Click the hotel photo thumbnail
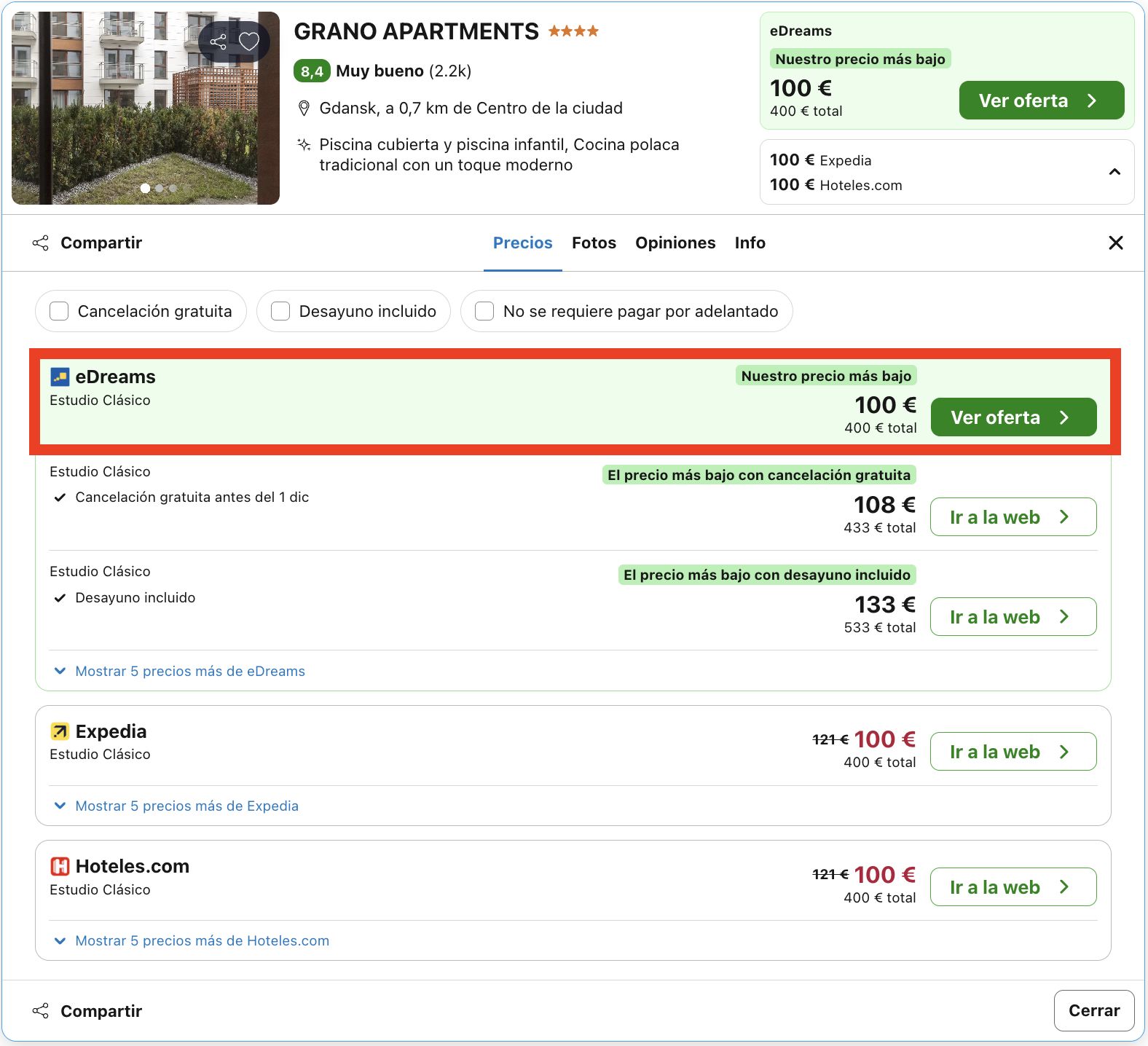This screenshot has width=1148, height=1046. click(146, 108)
